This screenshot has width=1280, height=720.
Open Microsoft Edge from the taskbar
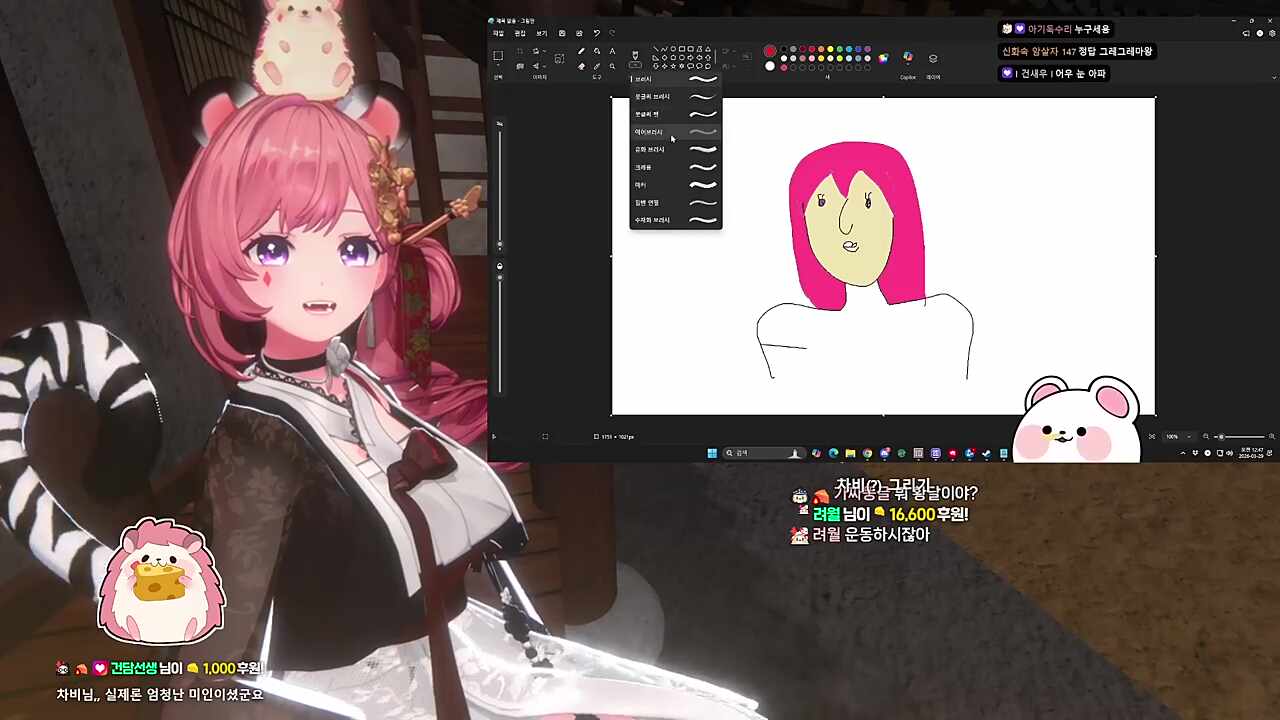(x=833, y=453)
